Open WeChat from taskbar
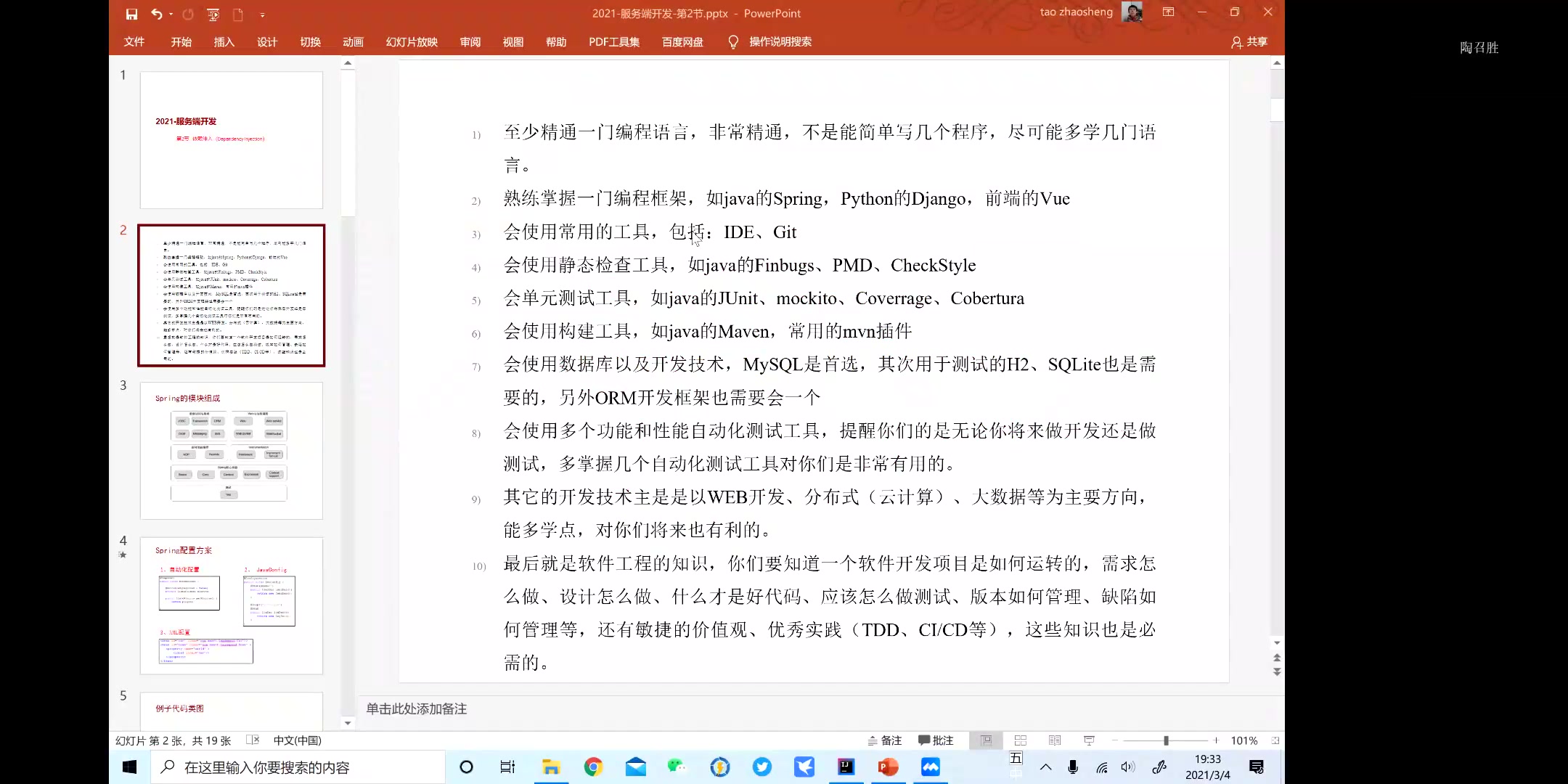This screenshot has width=1568, height=784. [677, 767]
